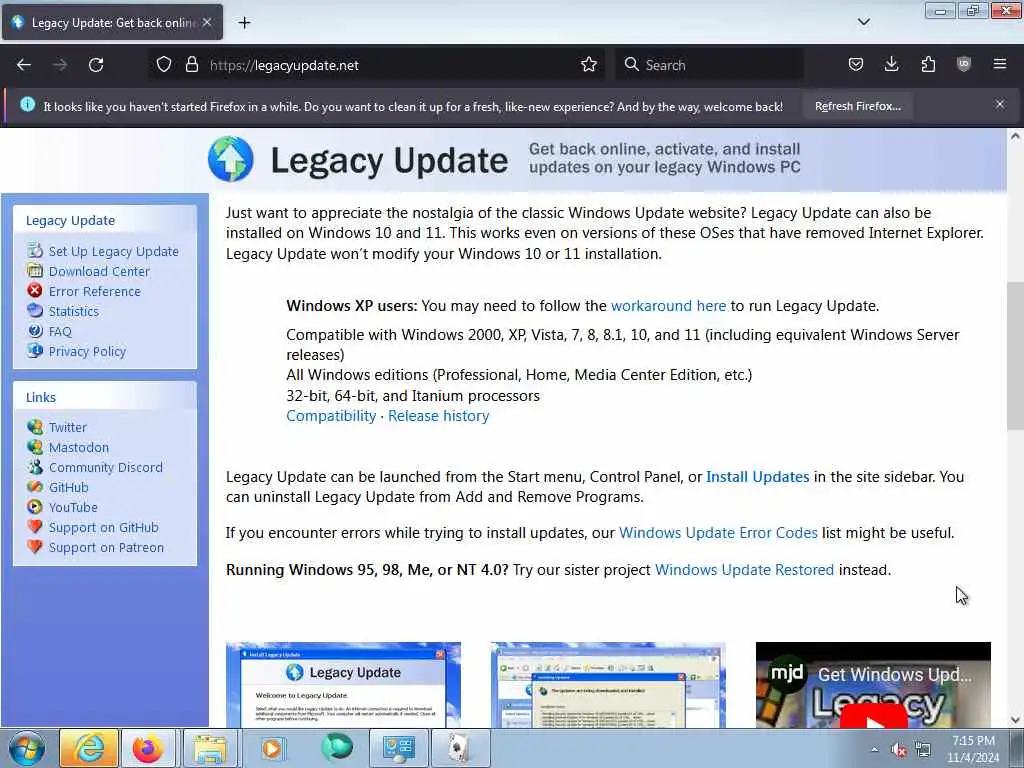1024x768 pixels.
Task: Visit the Mastodon link
Action: 79,448
